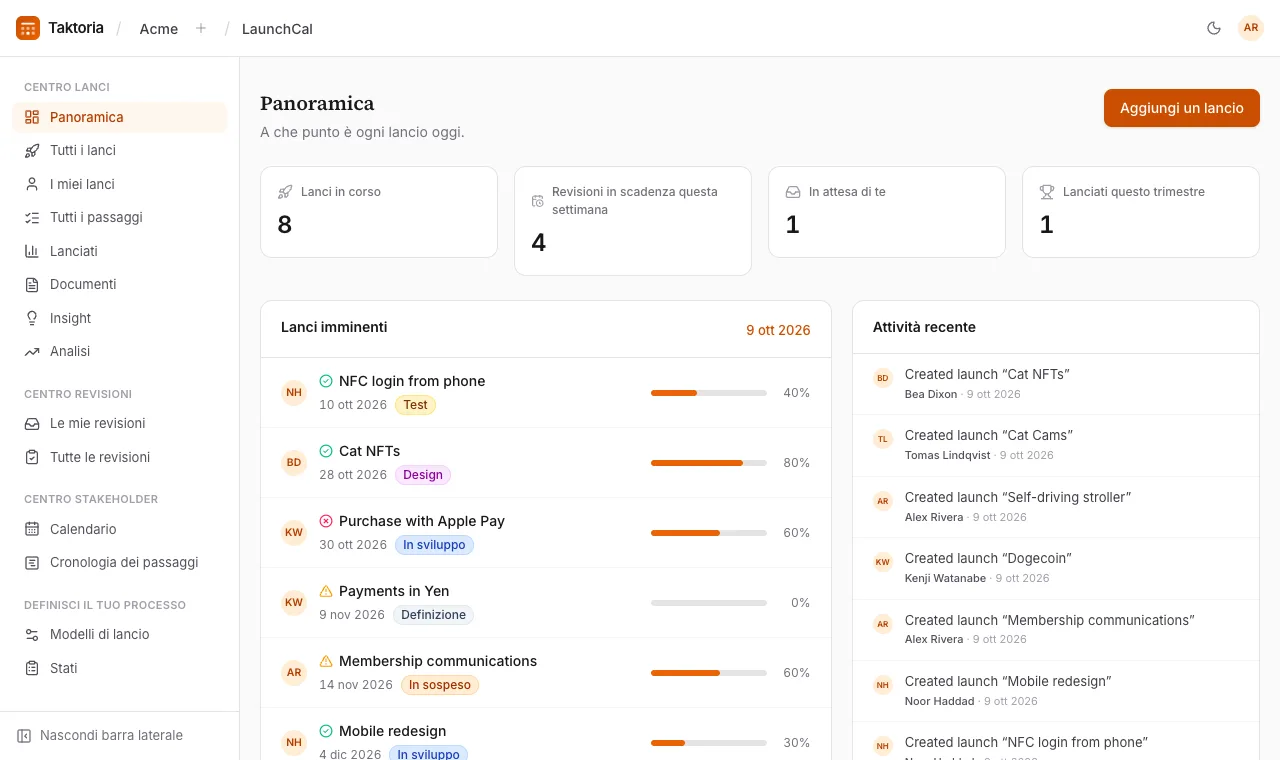Click the trend line icon for Analisi
This screenshot has height=760, width=1280.
point(32,351)
